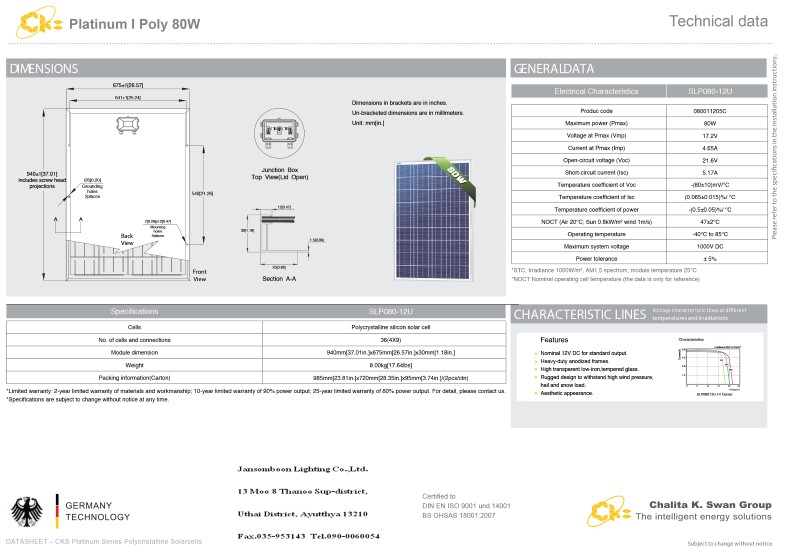Screen dimensions: 791x548
Task: Click the Technical data heading
Action: point(718,21)
